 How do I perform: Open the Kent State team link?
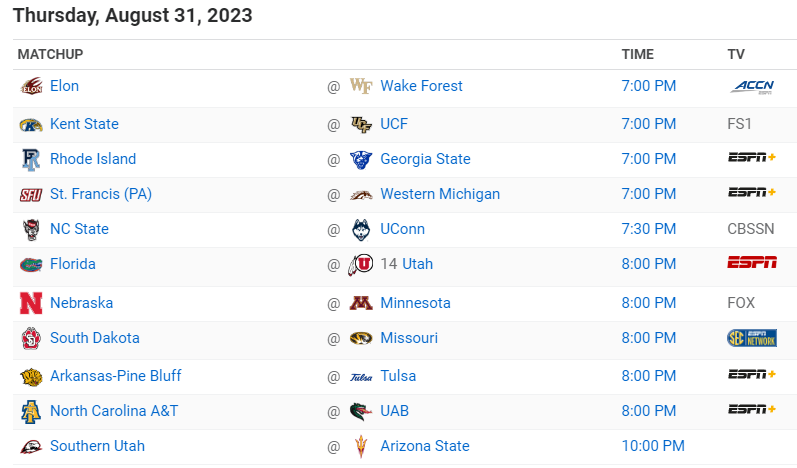point(84,124)
